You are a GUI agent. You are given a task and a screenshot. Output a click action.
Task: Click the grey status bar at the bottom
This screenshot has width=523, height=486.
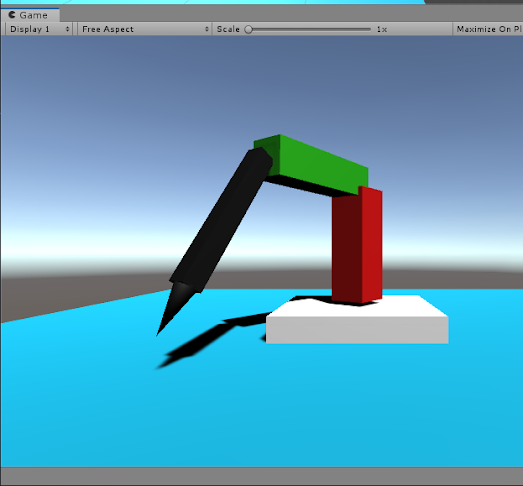(x=262, y=476)
